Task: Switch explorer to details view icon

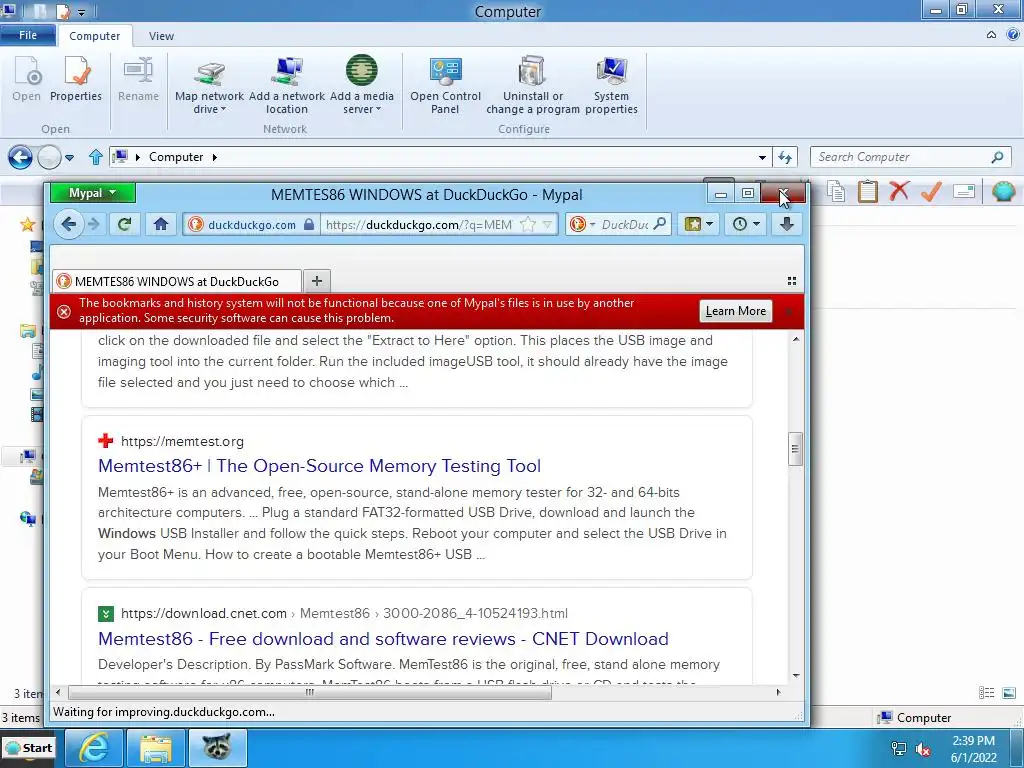Action: [986, 692]
